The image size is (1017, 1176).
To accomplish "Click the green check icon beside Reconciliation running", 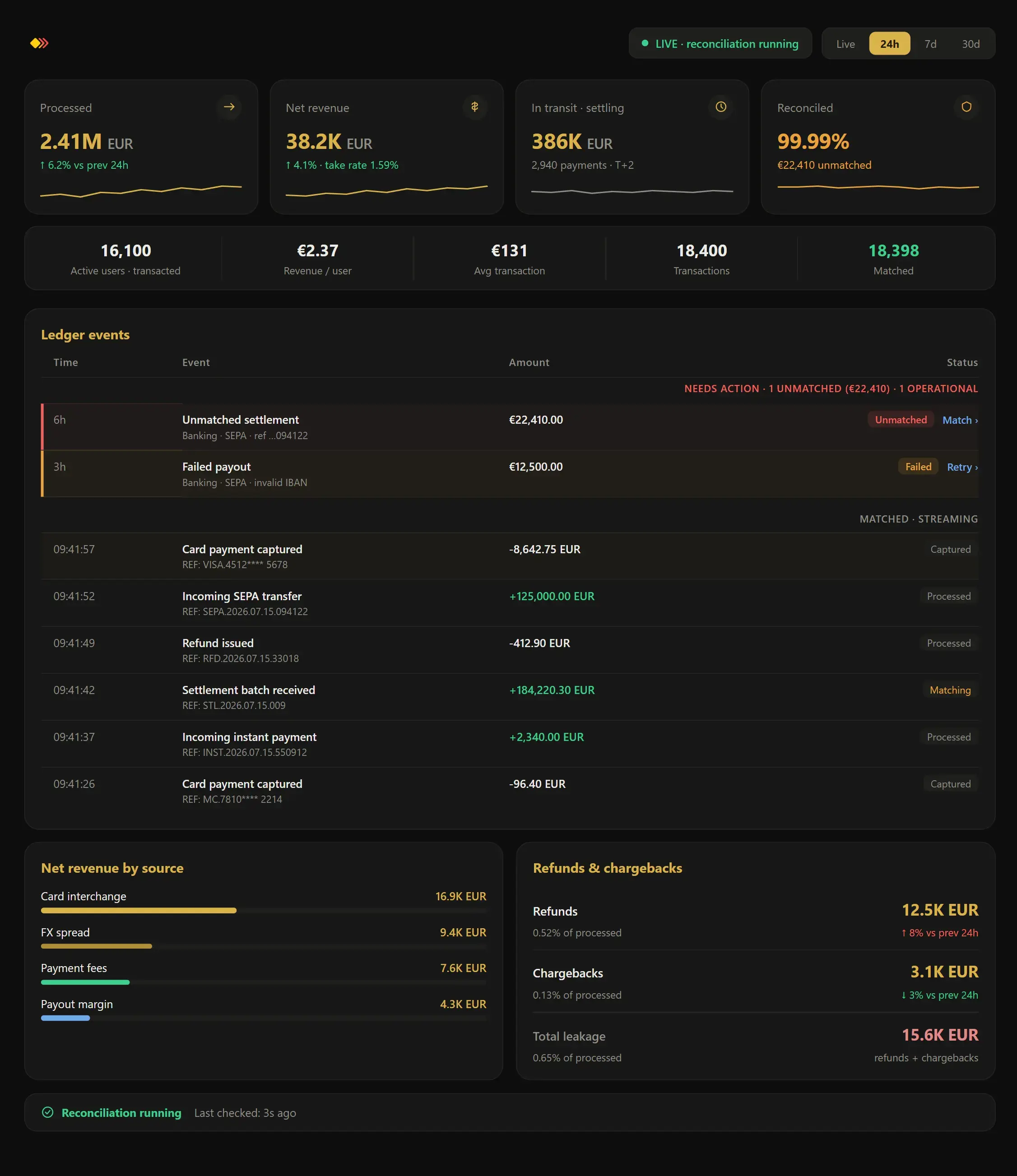I will point(48,1112).
